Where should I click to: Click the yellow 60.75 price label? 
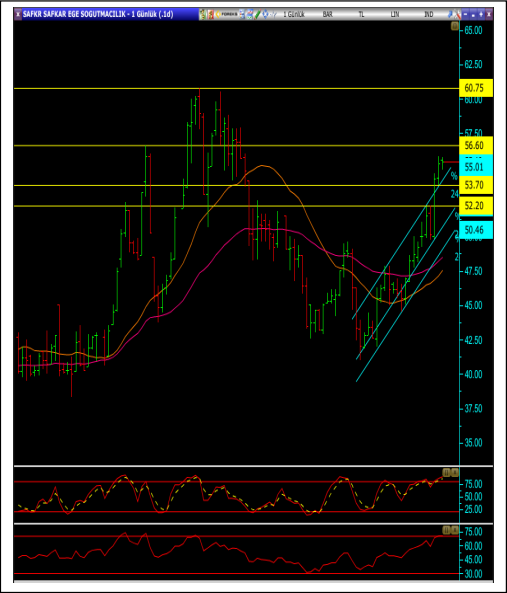(x=476, y=88)
